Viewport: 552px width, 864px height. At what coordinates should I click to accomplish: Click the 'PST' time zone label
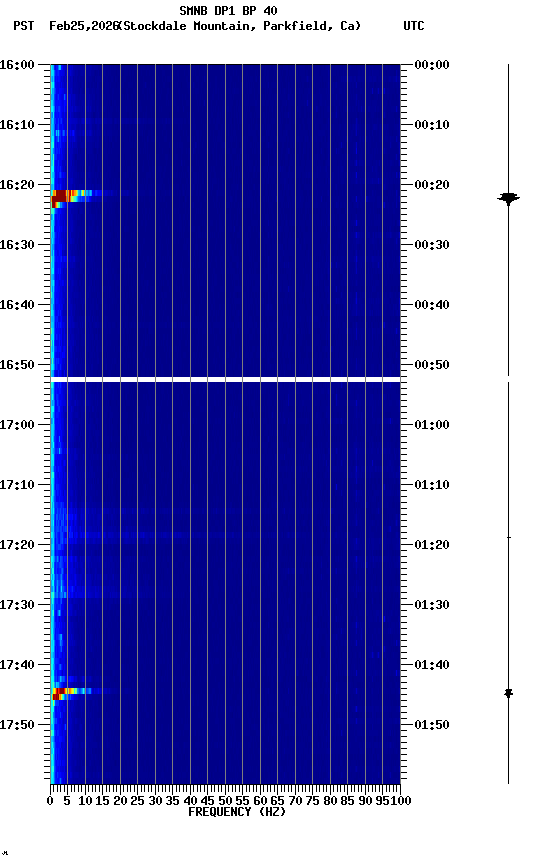[x=24, y=26]
